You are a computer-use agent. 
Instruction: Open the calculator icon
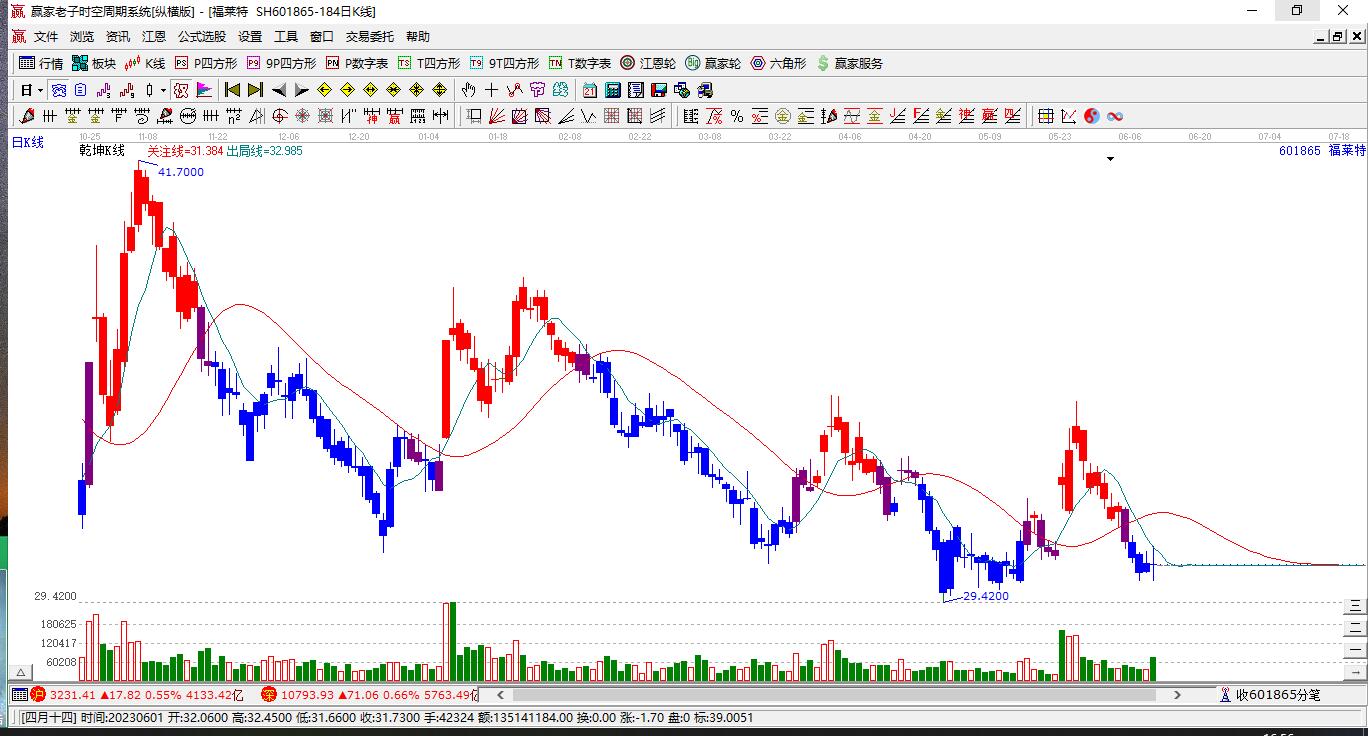[x=613, y=90]
